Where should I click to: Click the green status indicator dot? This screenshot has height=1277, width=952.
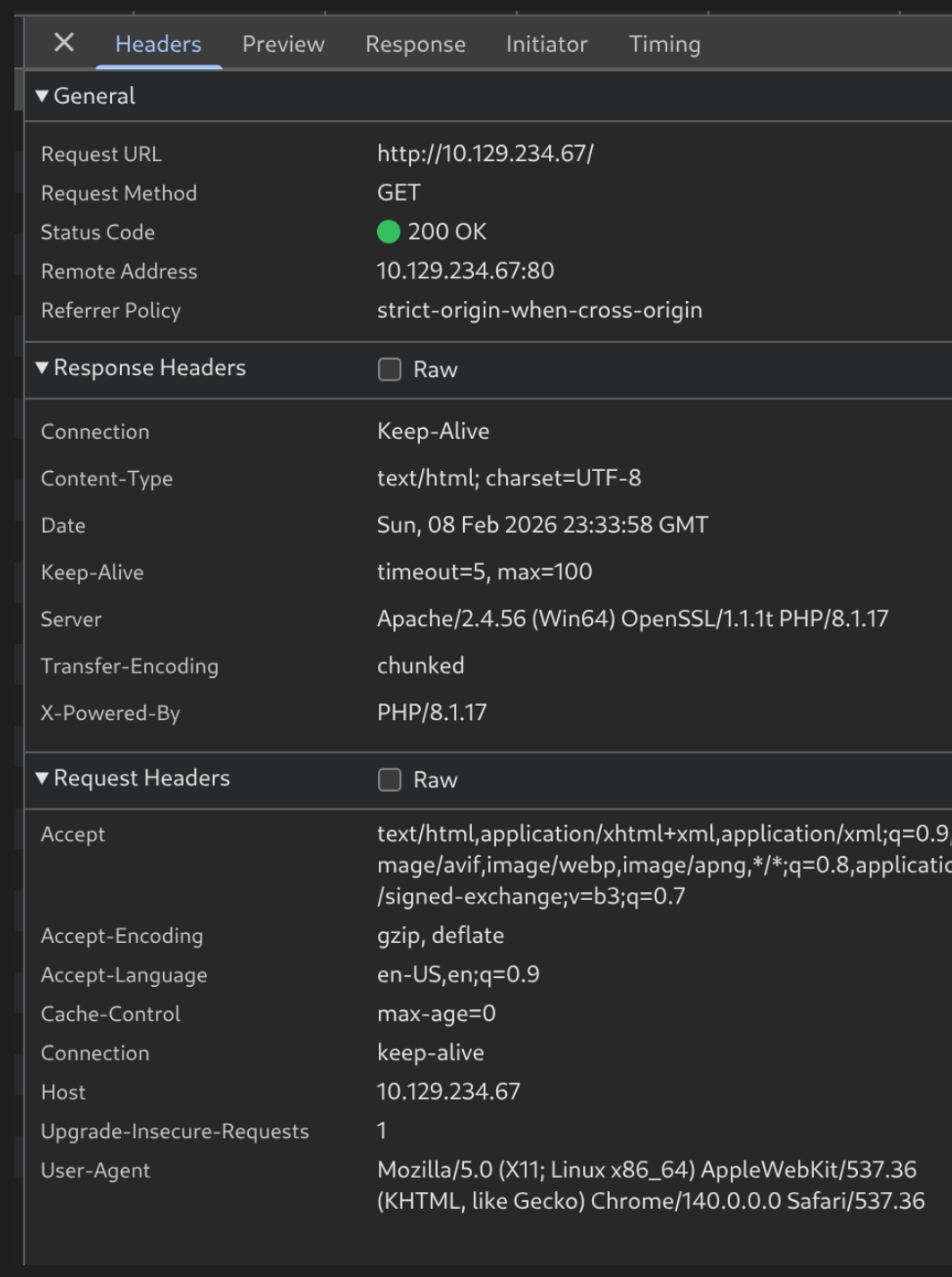tap(389, 232)
